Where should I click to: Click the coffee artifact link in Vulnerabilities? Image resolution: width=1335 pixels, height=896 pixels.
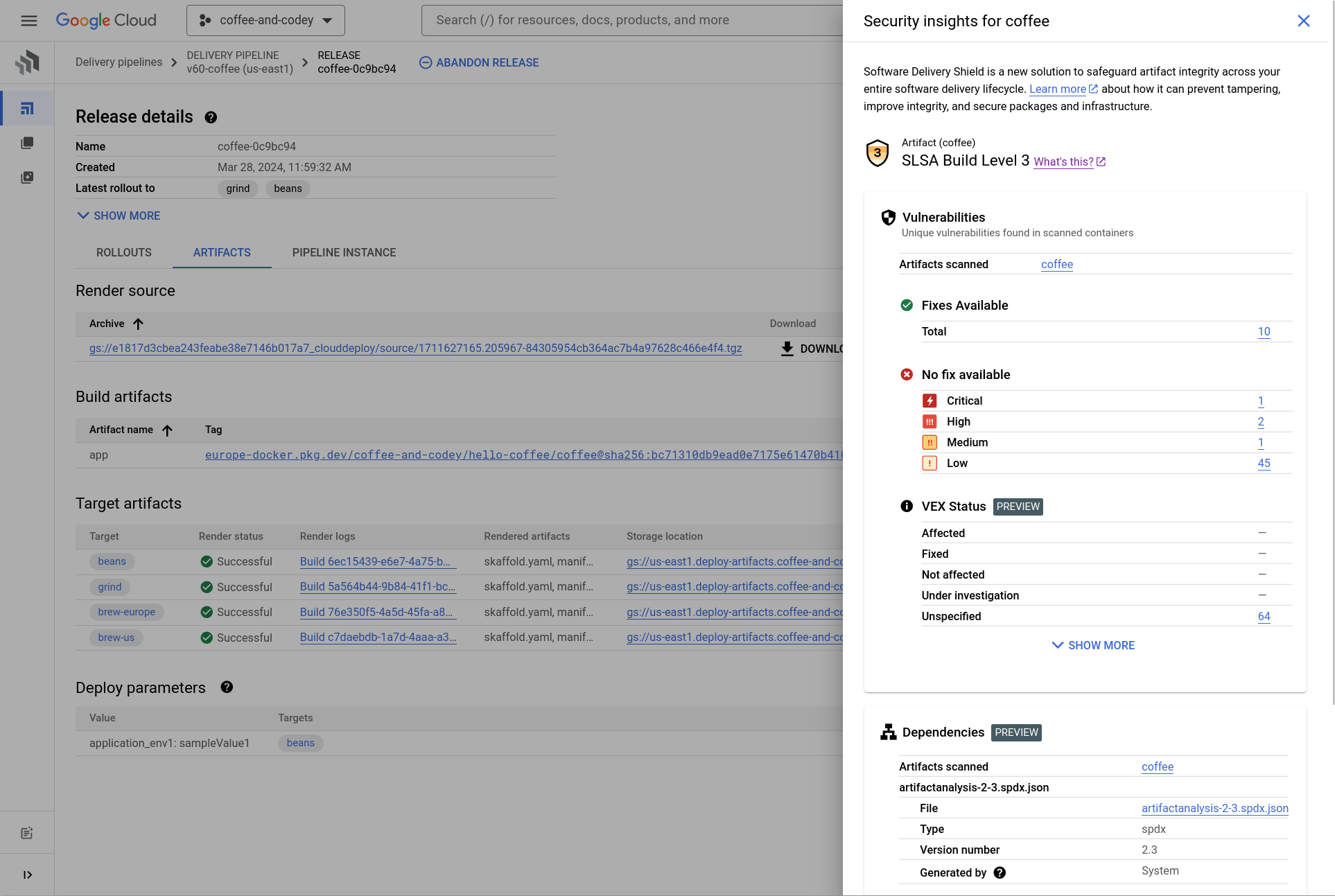click(x=1056, y=264)
